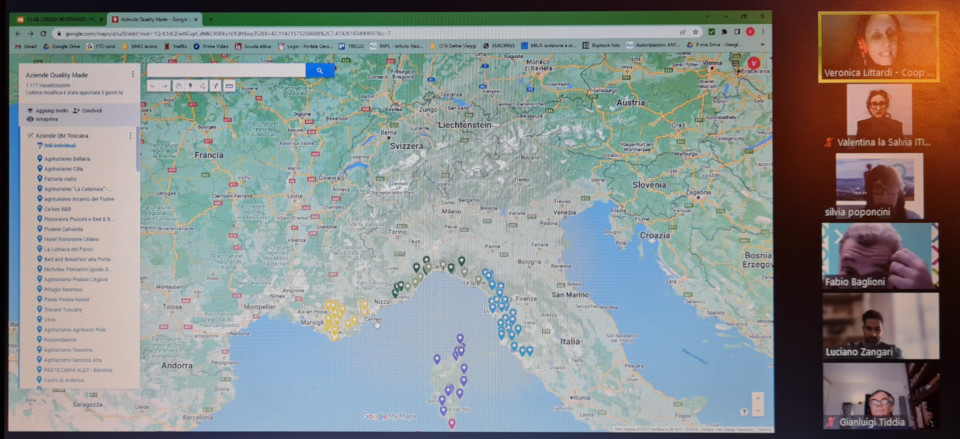Image resolution: width=960 pixels, height=439 pixels.
Task: Select La Lumaca del Parco list item
Action: coord(67,249)
